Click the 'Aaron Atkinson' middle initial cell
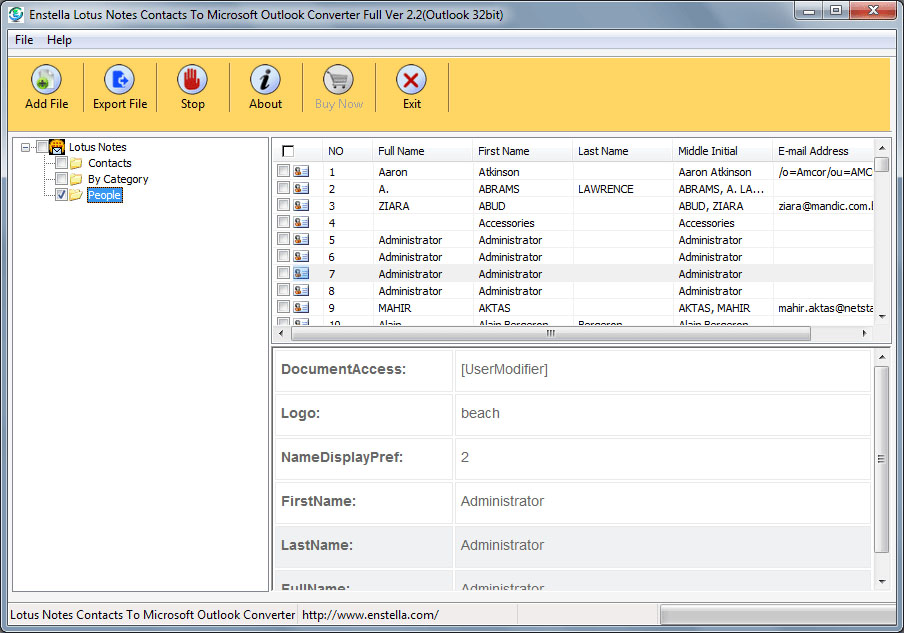Viewport: 904px width, 633px height. pos(723,172)
